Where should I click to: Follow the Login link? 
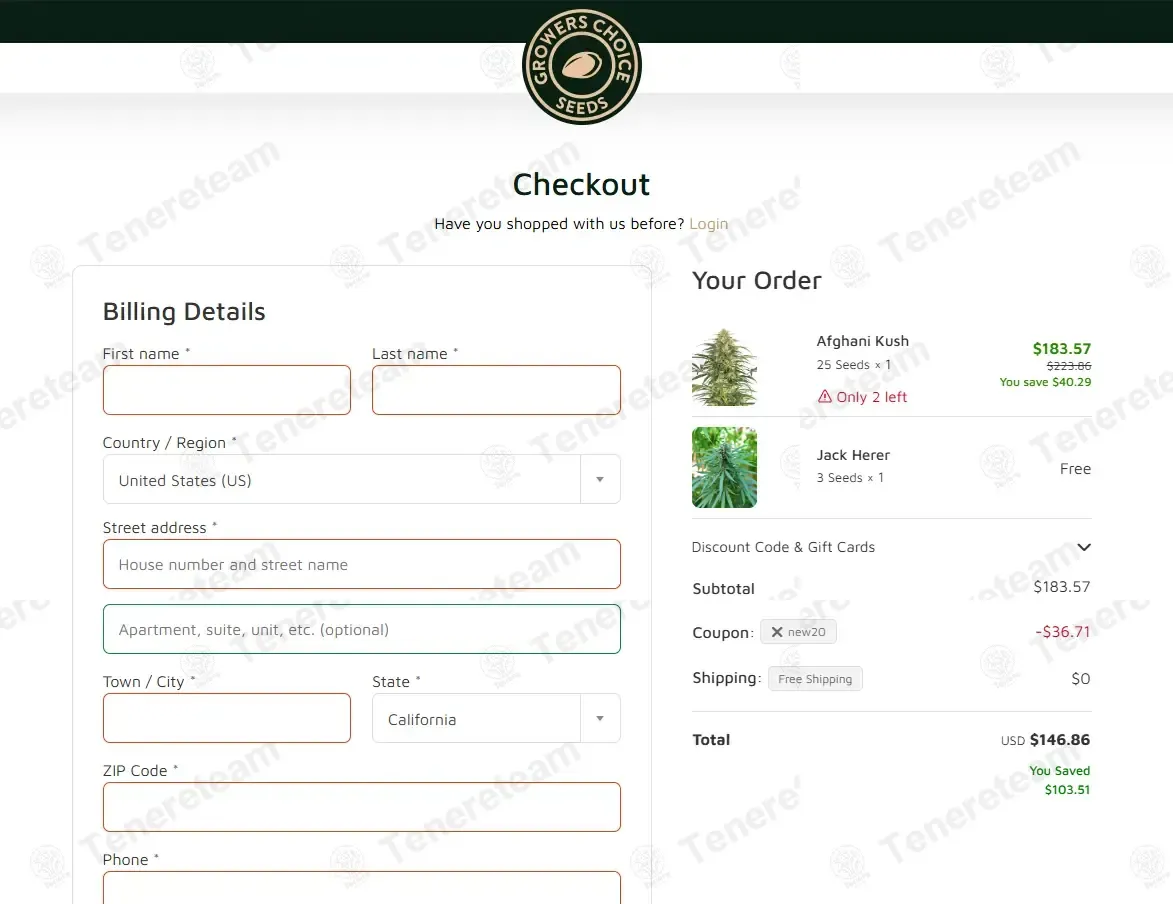tap(708, 224)
